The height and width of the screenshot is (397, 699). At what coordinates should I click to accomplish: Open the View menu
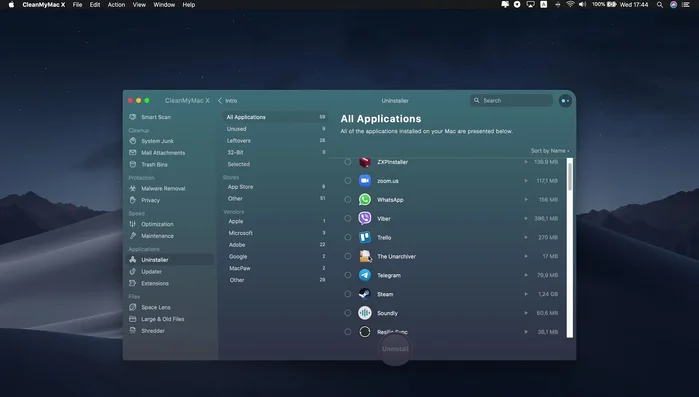coord(139,4)
